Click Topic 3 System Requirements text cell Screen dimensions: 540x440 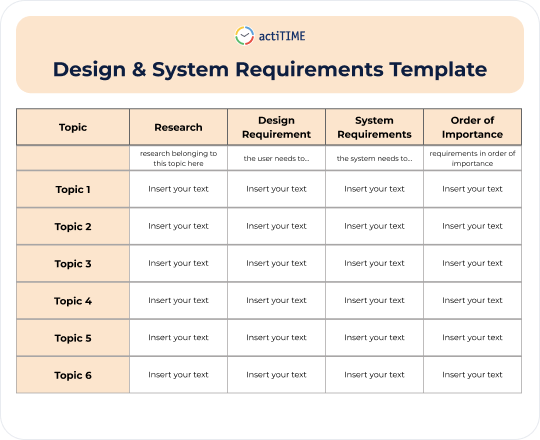coord(374,263)
